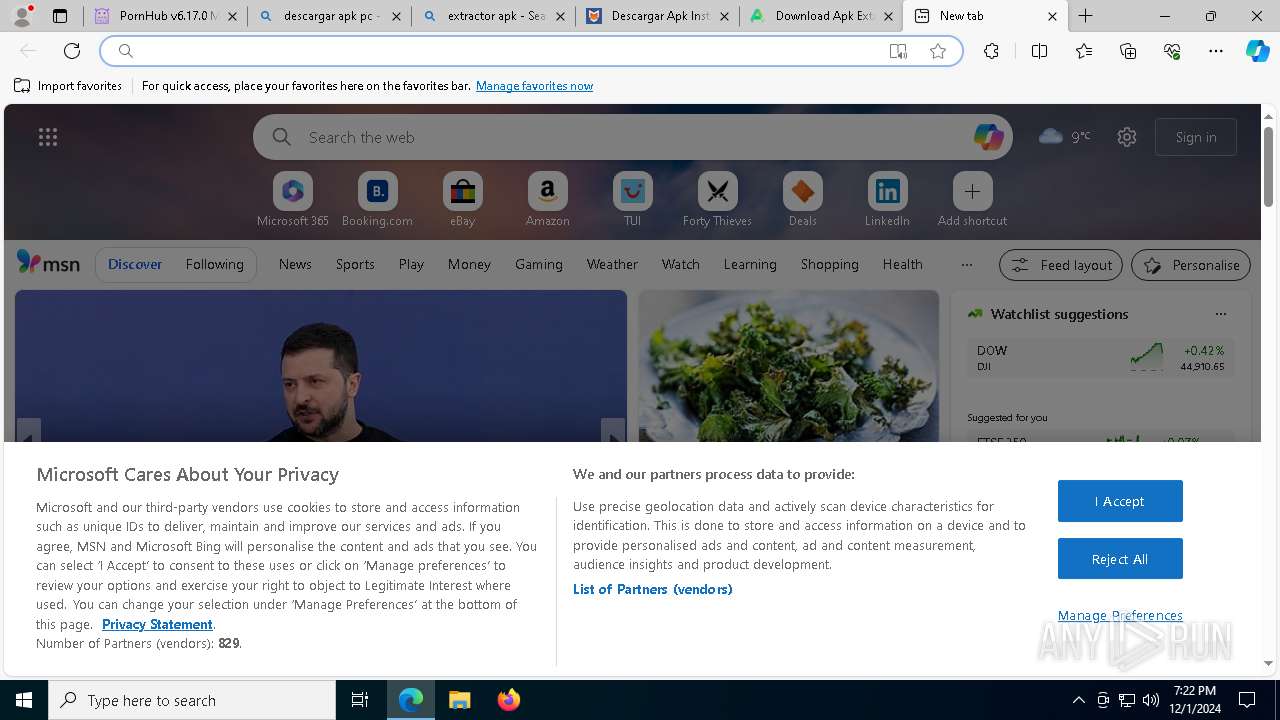
Task: Open eBay shortcut
Action: pos(462,199)
